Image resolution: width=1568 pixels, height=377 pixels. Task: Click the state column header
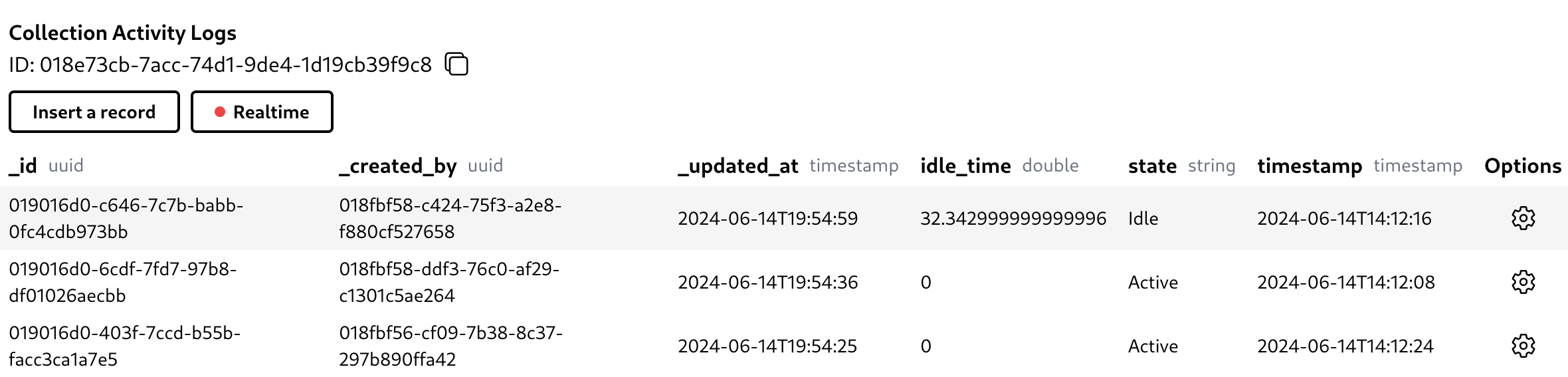[x=1152, y=166]
